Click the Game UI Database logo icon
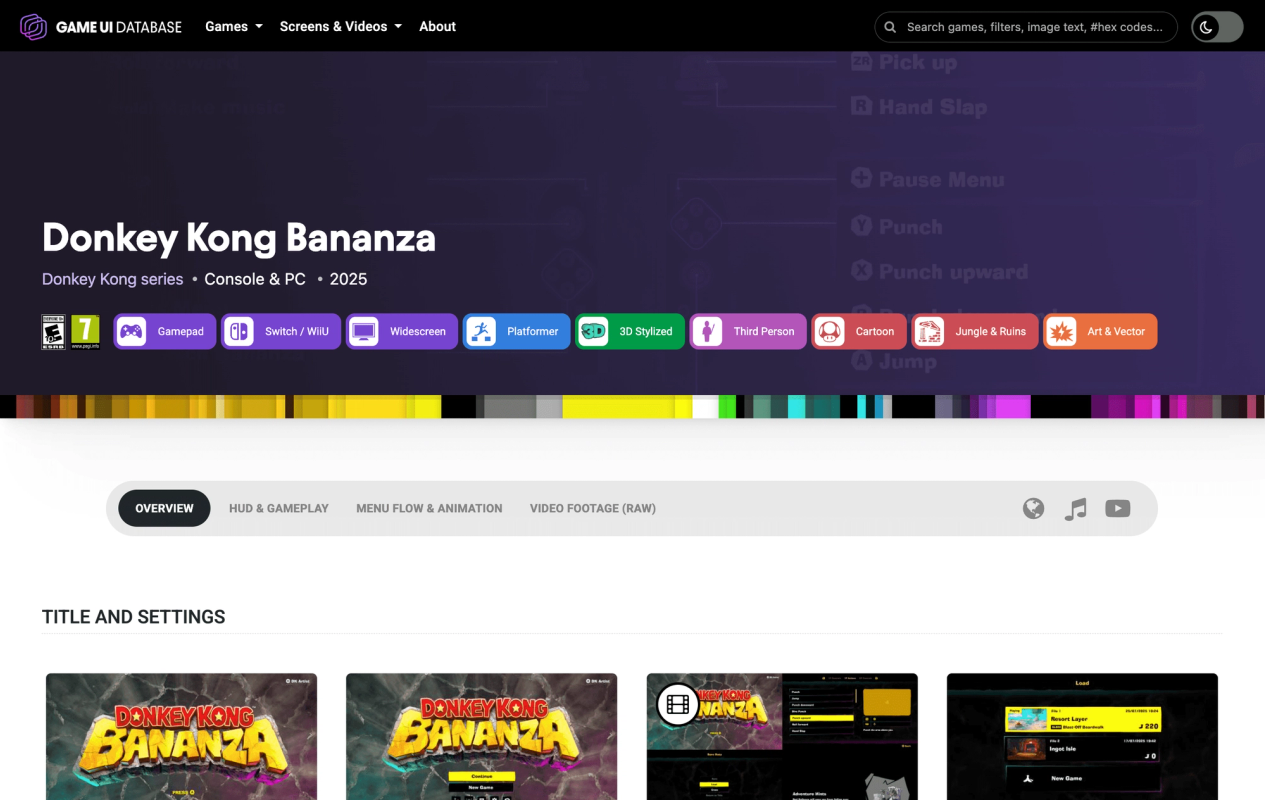The width and height of the screenshot is (1265, 800). [34, 27]
